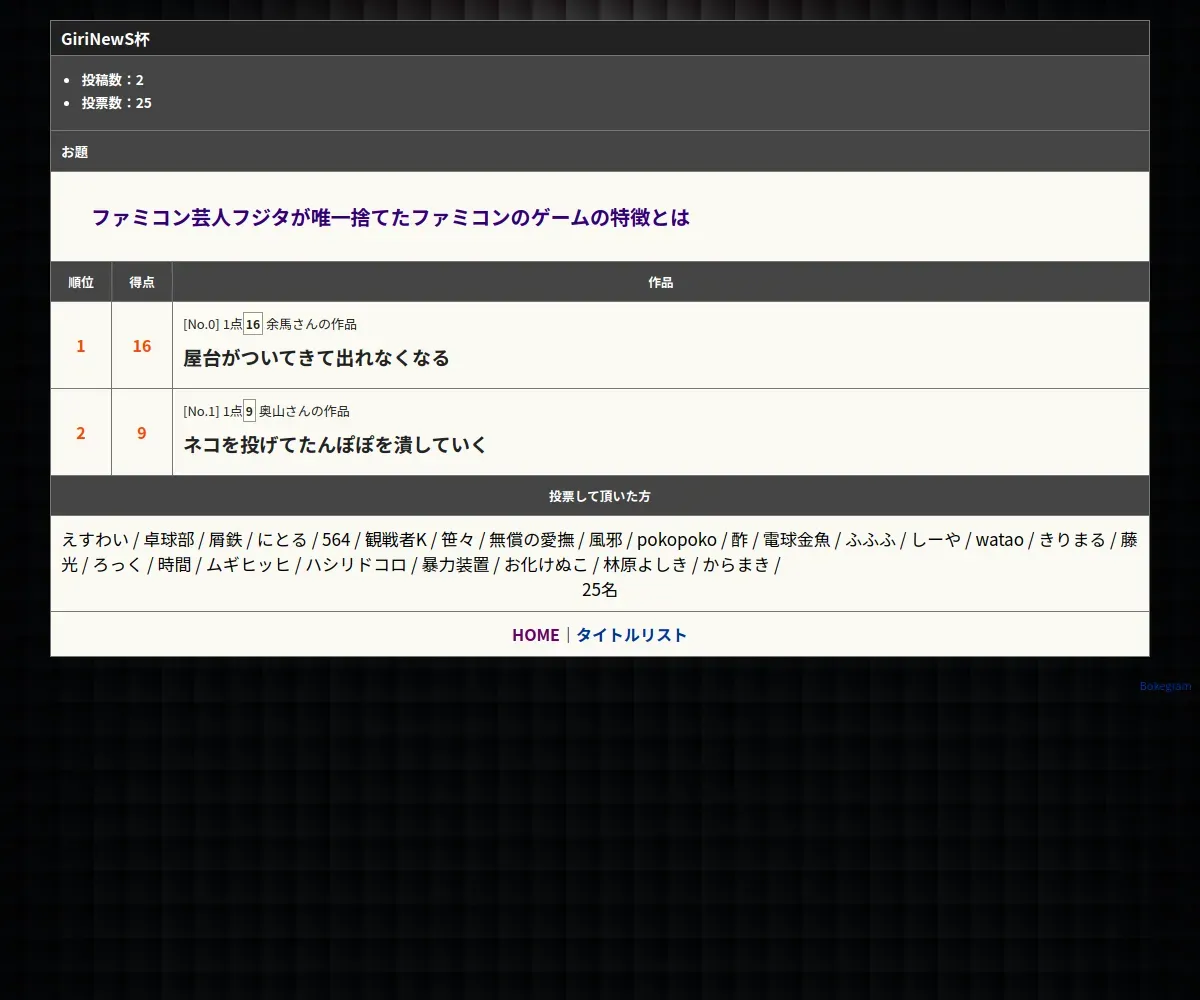Click the 得点 column header

click(142, 282)
